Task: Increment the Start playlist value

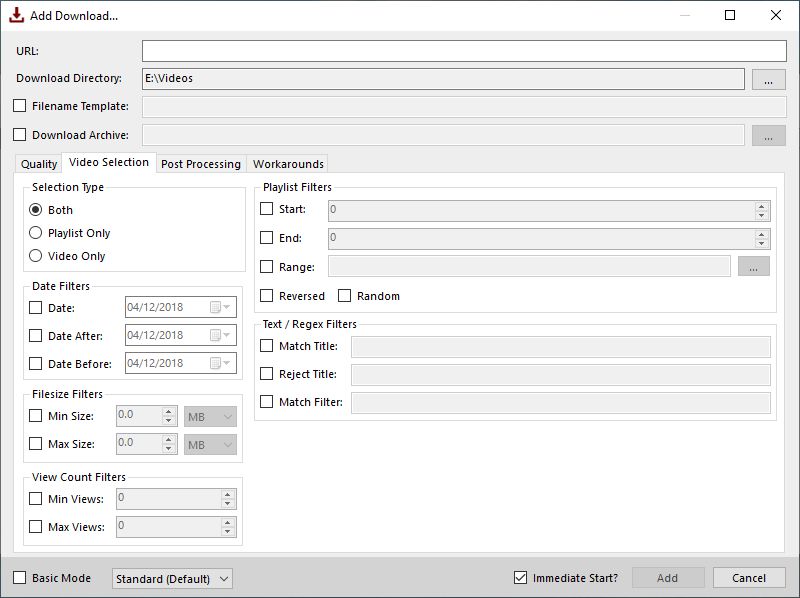Action: coord(762,206)
